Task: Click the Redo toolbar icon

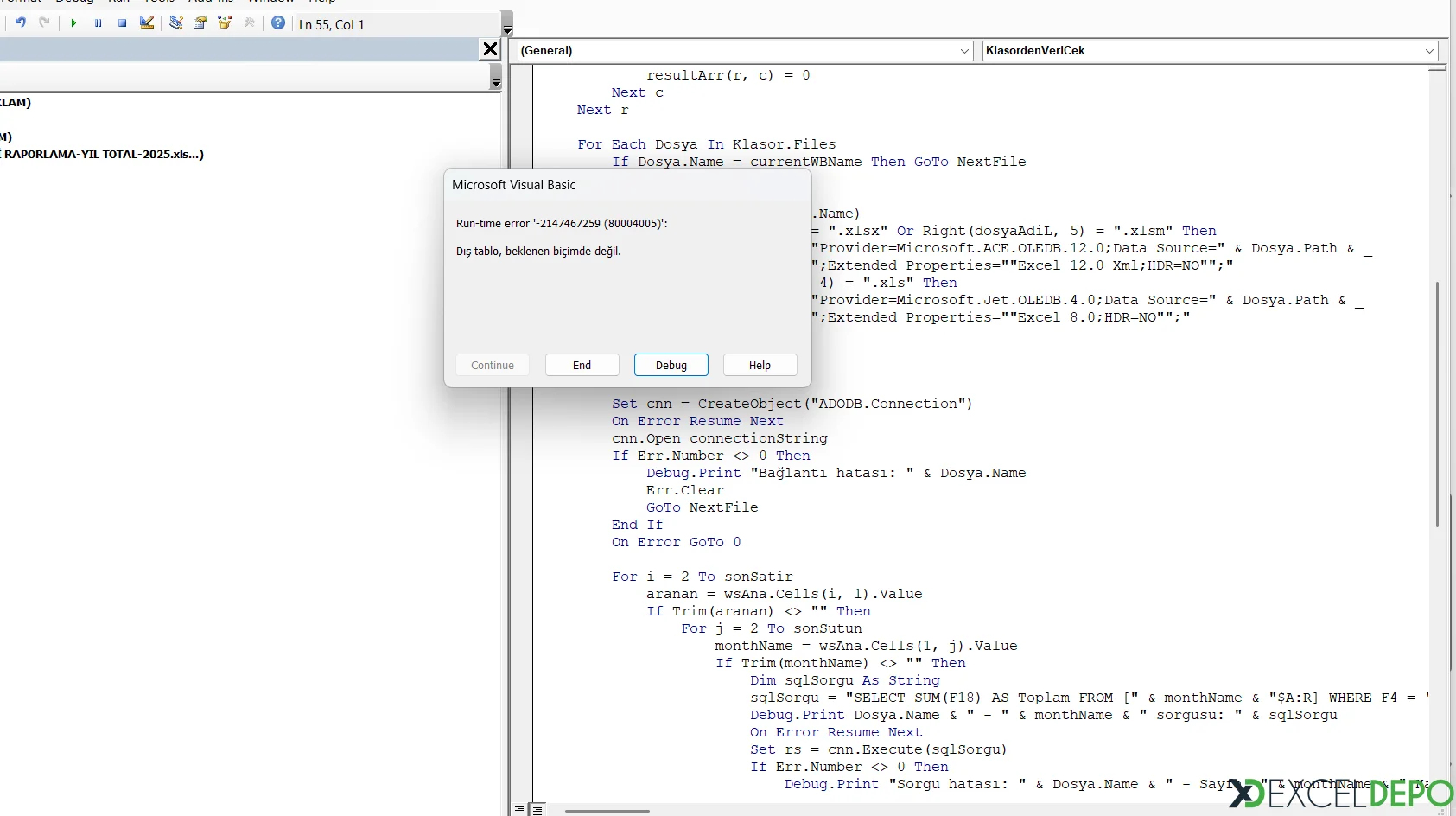Action: (44, 23)
